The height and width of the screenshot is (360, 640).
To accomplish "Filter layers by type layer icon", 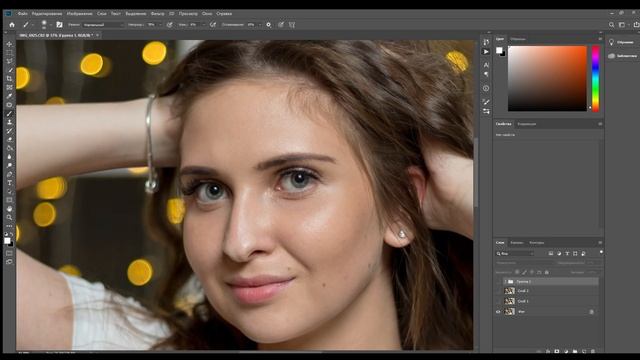I will point(567,253).
